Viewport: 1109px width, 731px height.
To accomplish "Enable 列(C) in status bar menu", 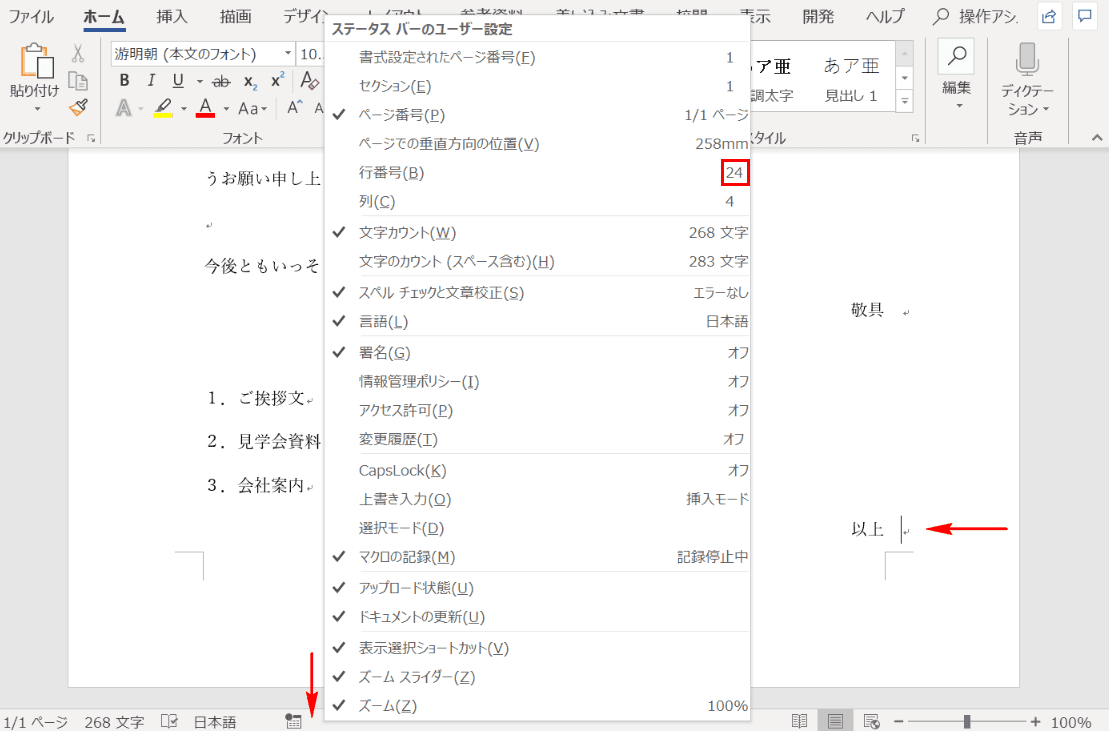I will (538, 201).
